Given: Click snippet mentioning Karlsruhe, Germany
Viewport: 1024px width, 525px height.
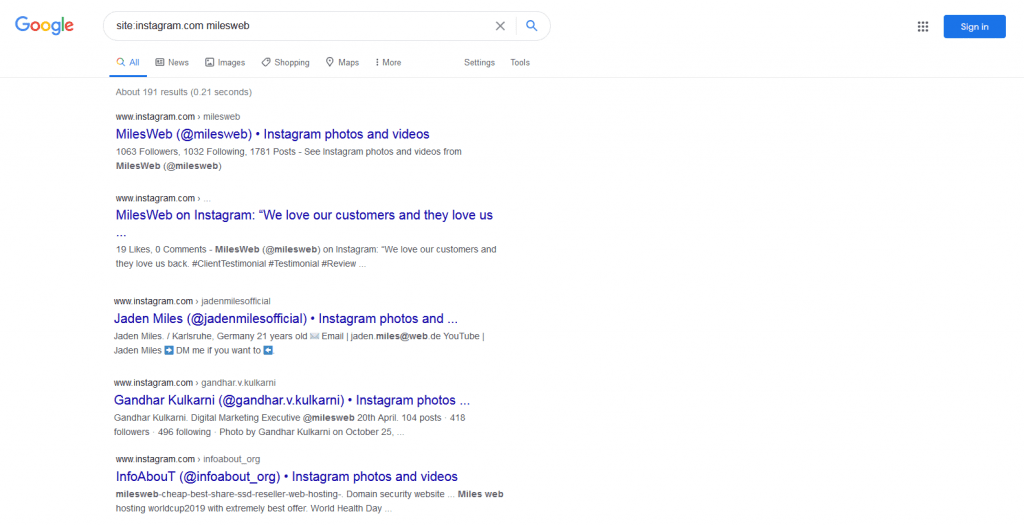Looking at the screenshot, I should point(299,343).
